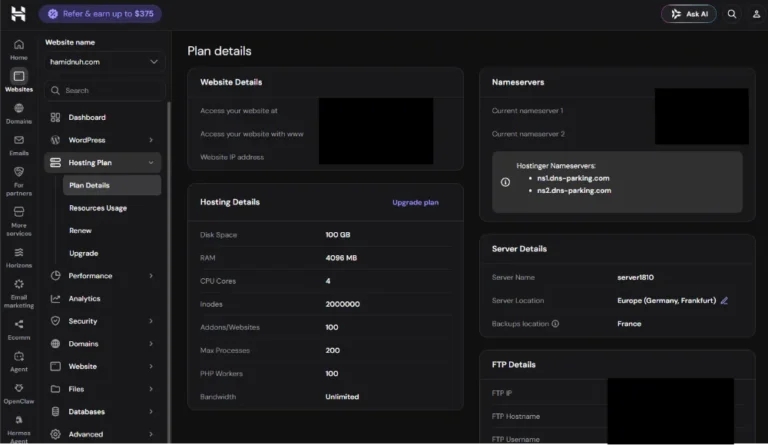Open Dashboard in sidebar

[x=87, y=117]
